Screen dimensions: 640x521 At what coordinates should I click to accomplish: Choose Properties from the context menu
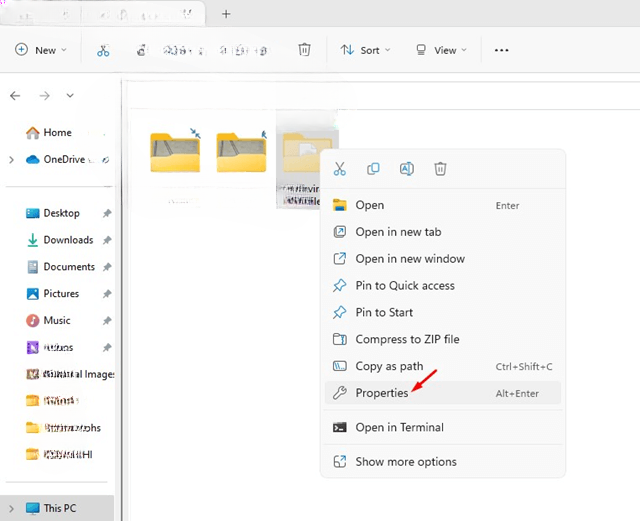click(x=443, y=393)
